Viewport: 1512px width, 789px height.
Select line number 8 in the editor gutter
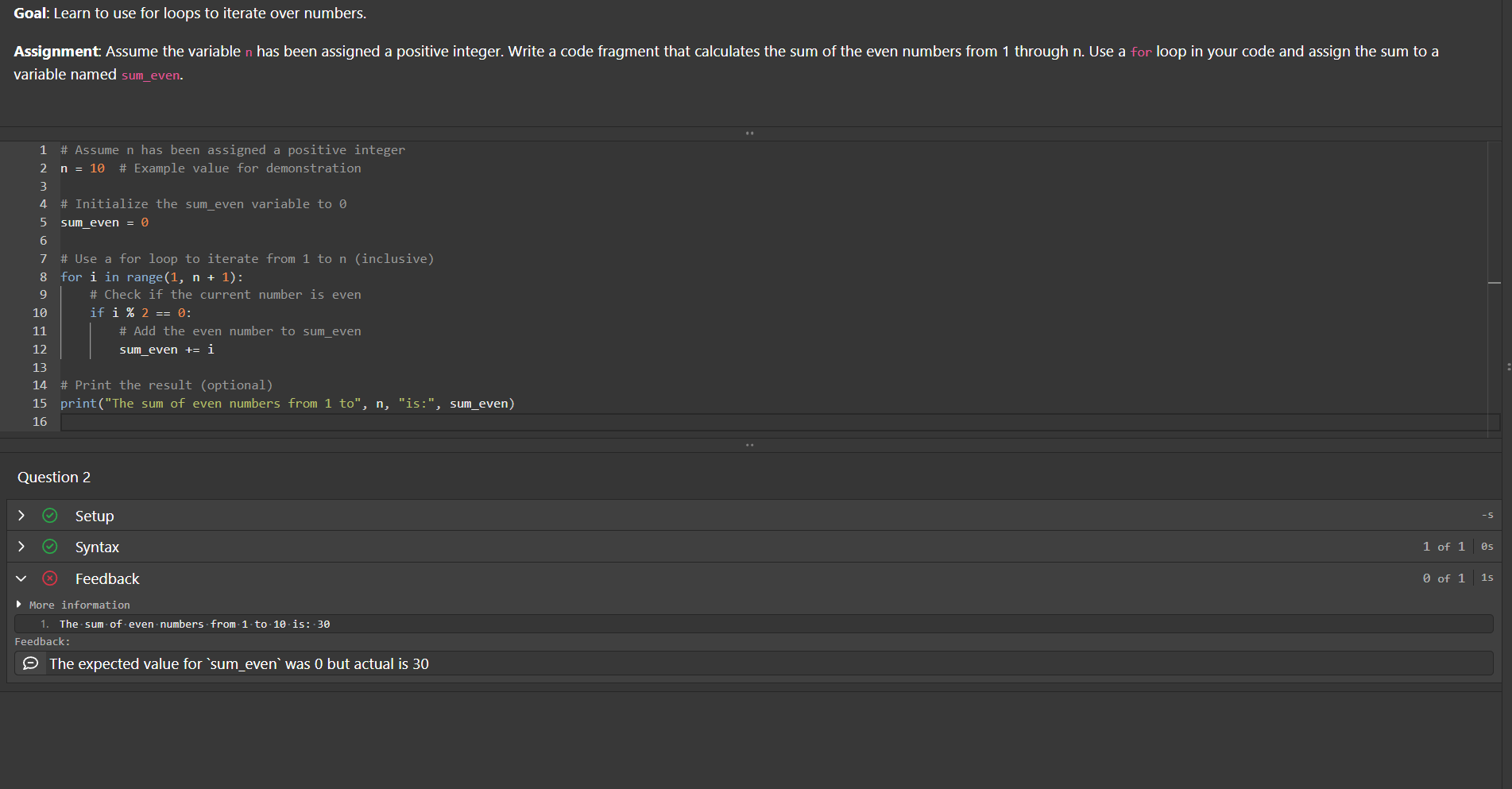pos(43,277)
